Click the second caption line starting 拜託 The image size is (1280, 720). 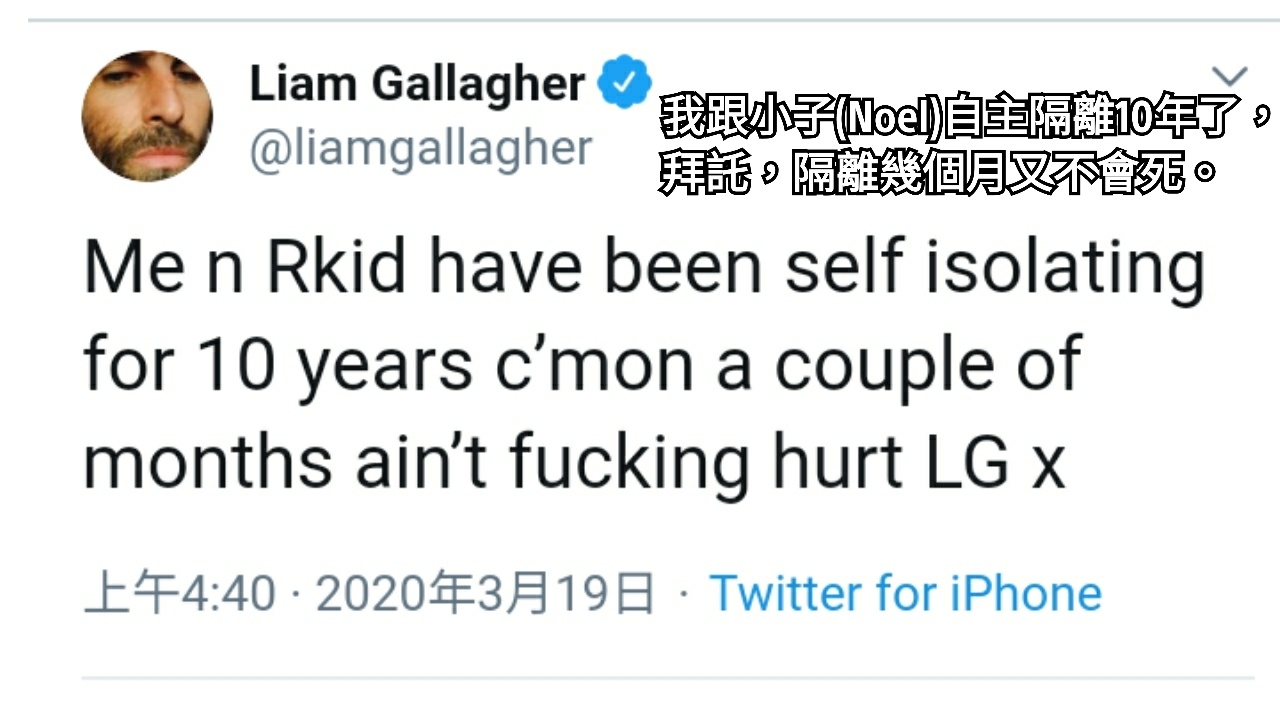pos(938,174)
